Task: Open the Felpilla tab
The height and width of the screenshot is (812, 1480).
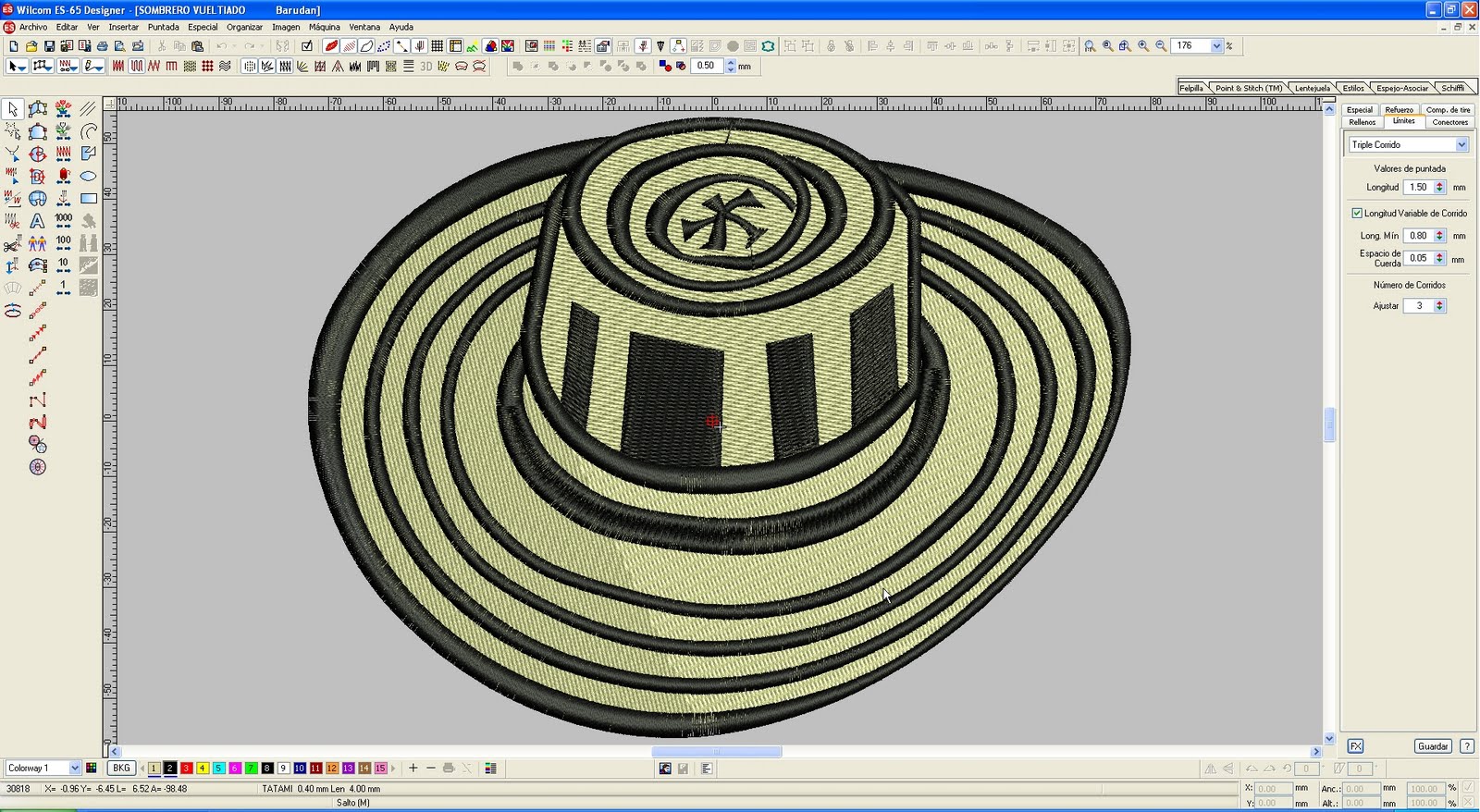Action: click(1191, 88)
